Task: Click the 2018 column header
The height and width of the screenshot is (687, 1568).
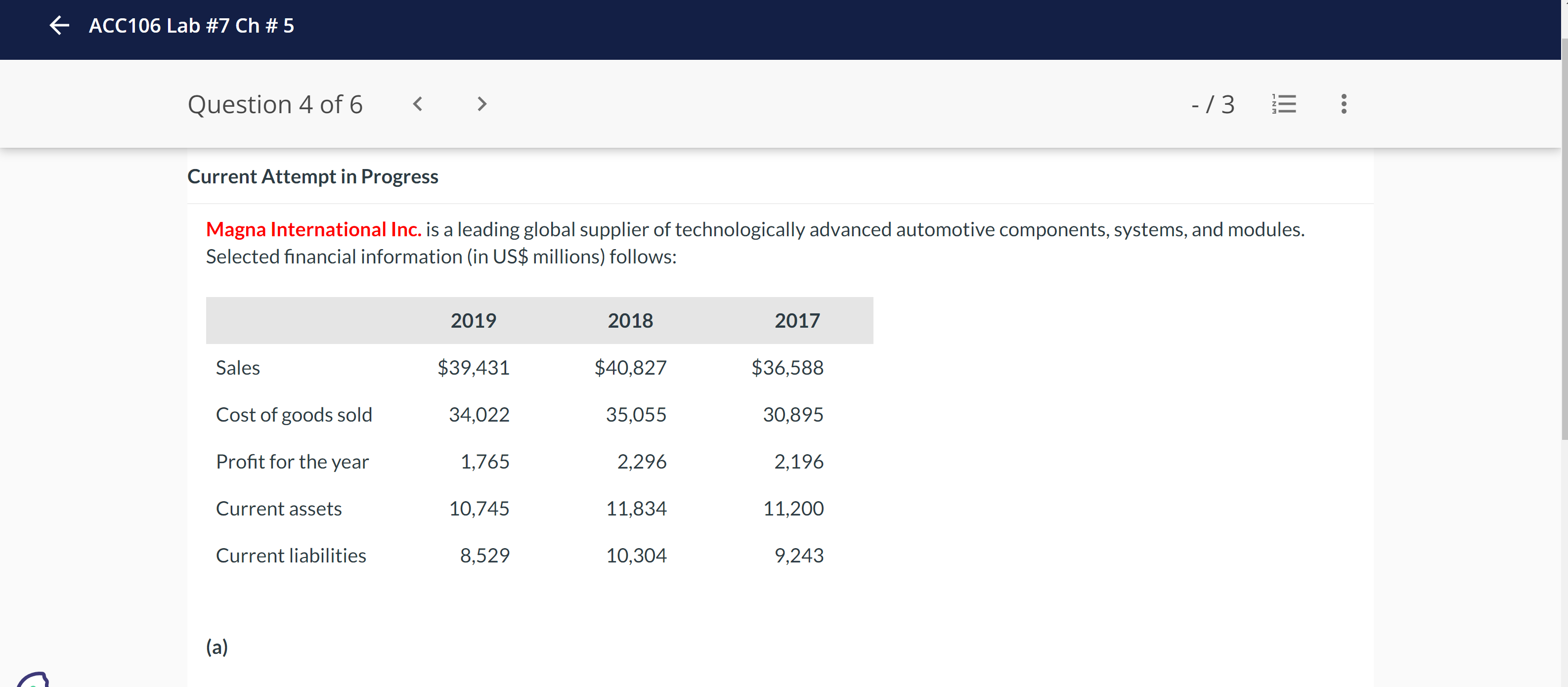Action: click(630, 321)
